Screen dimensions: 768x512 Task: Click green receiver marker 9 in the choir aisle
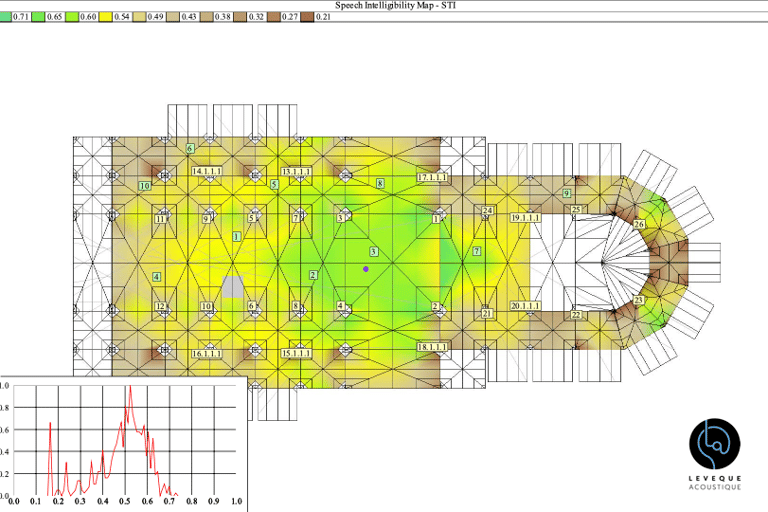click(x=567, y=193)
